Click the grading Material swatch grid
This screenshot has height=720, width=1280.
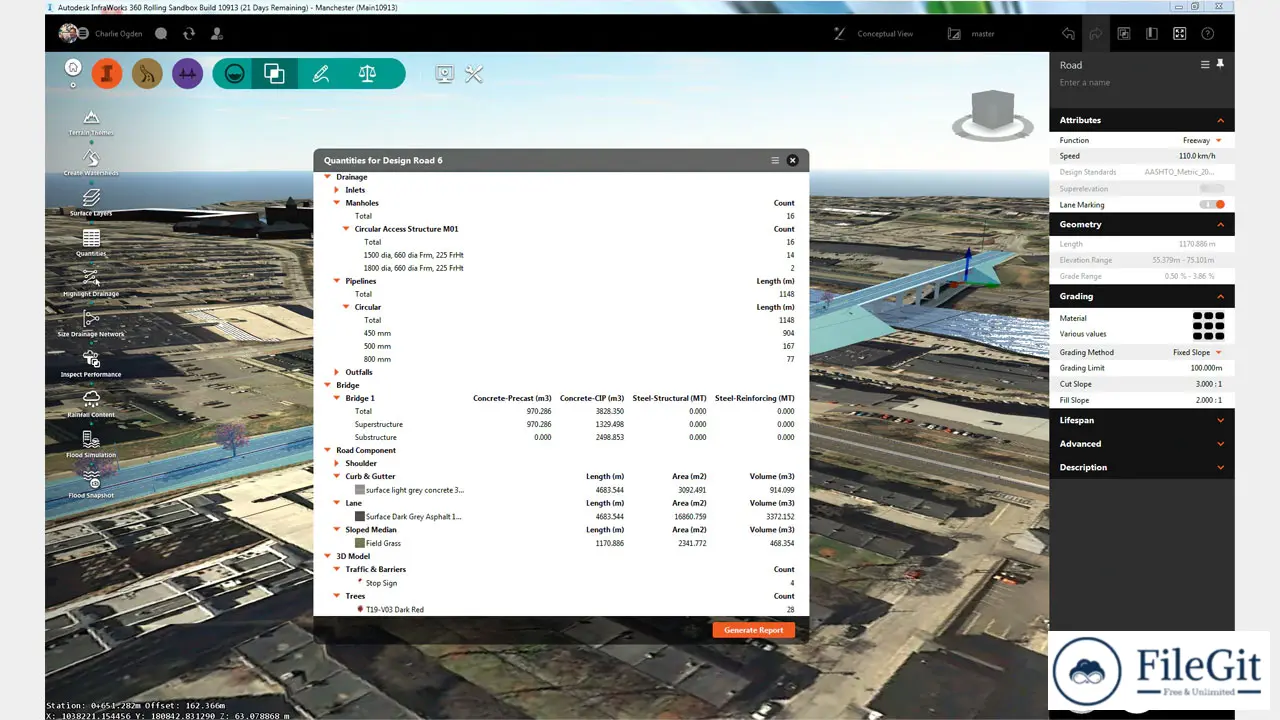pyautogui.click(x=1208, y=326)
